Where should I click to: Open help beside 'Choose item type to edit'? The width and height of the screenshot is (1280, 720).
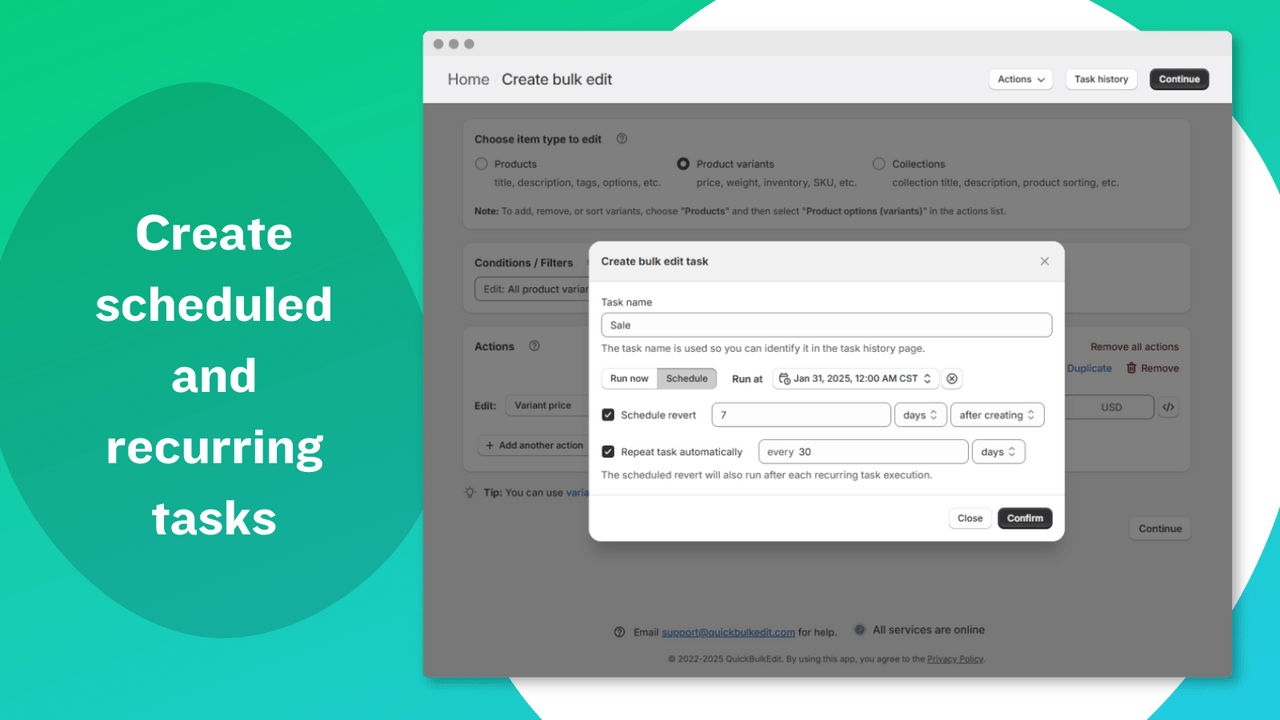tap(621, 139)
